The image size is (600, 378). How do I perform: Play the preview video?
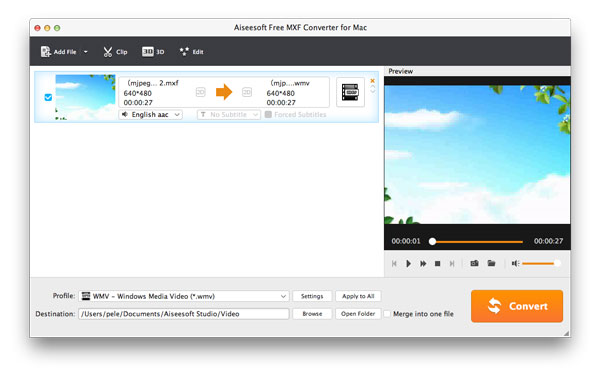point(409,264)
